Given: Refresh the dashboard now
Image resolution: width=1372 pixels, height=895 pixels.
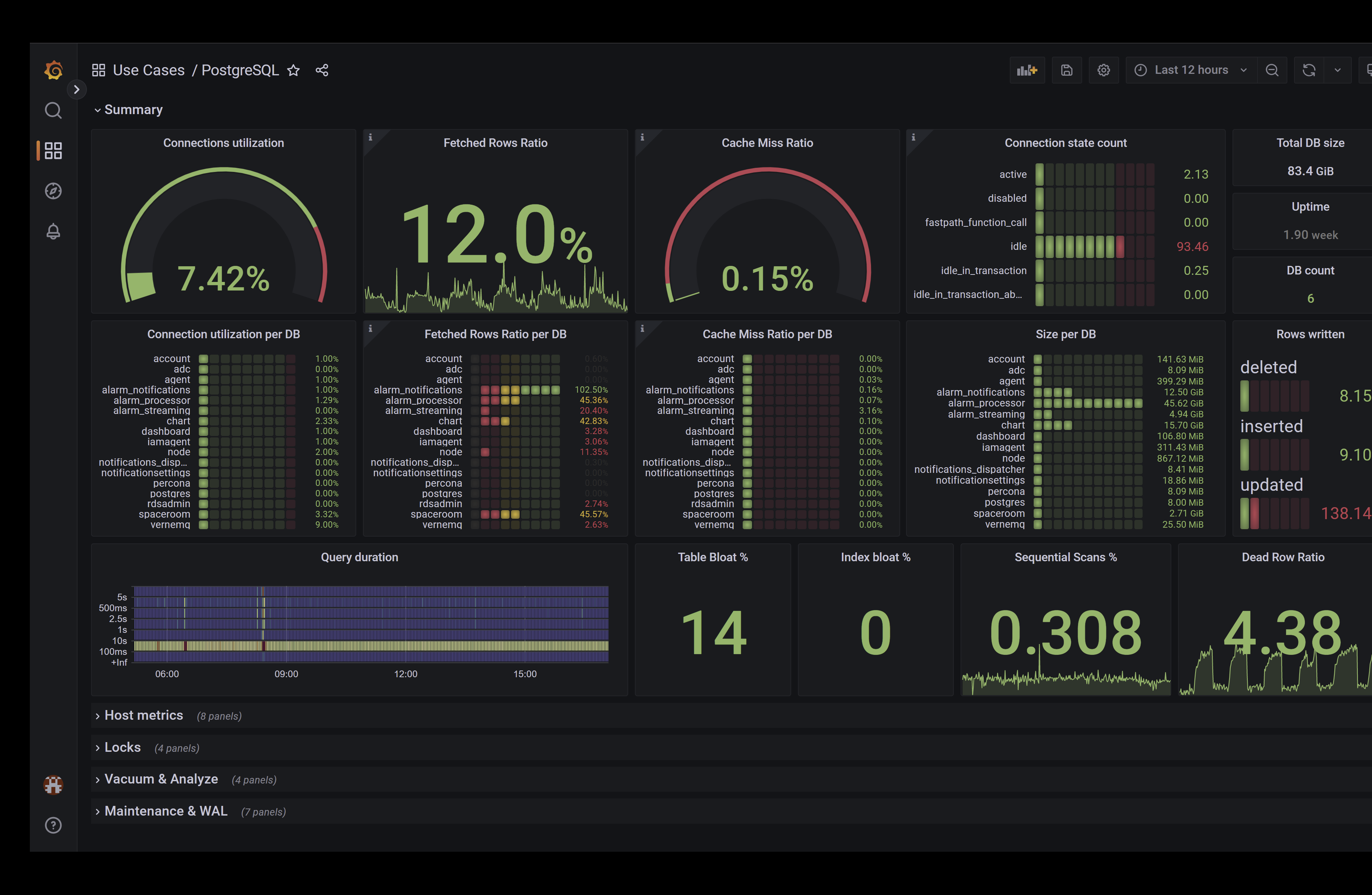Looking at the screenshot, I should coord(1309,70).
